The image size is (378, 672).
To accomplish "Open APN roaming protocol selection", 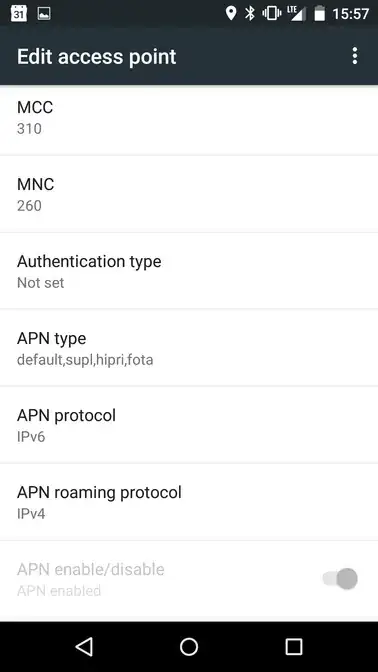I will point(189,502).
